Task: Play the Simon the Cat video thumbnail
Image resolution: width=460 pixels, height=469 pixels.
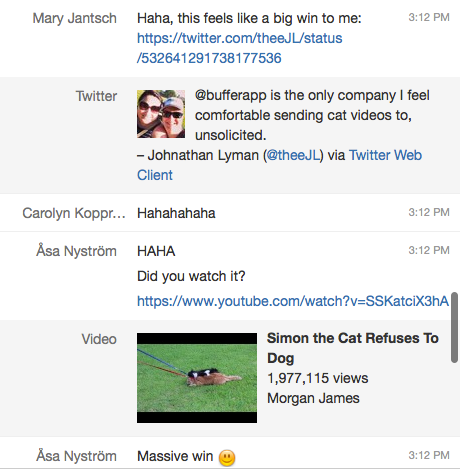Action: coord(197,378)
